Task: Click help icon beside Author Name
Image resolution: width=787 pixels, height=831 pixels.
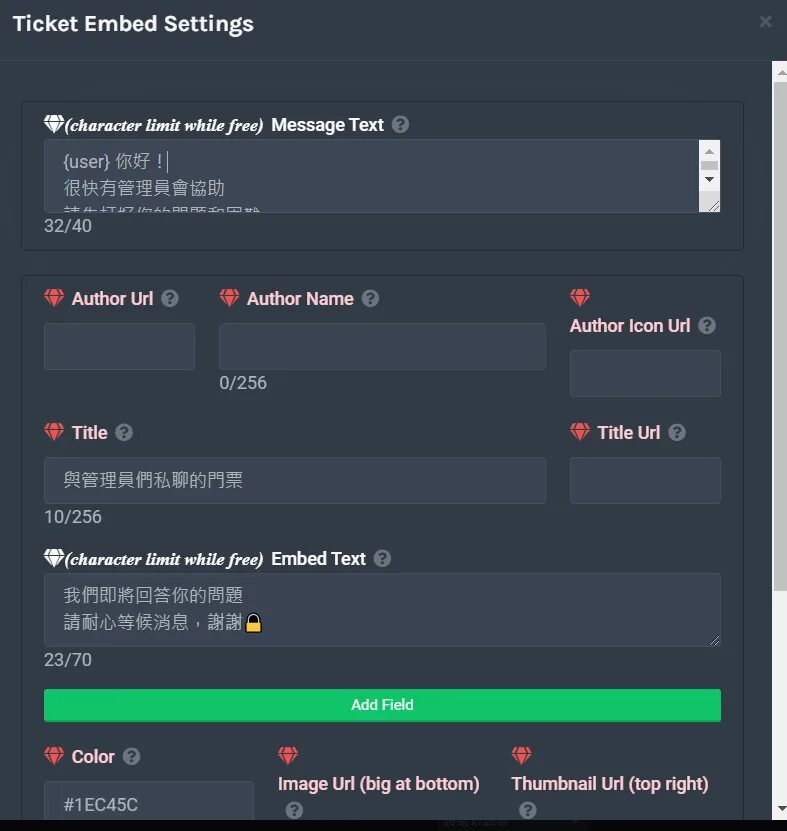Action: tap(370, 298)
